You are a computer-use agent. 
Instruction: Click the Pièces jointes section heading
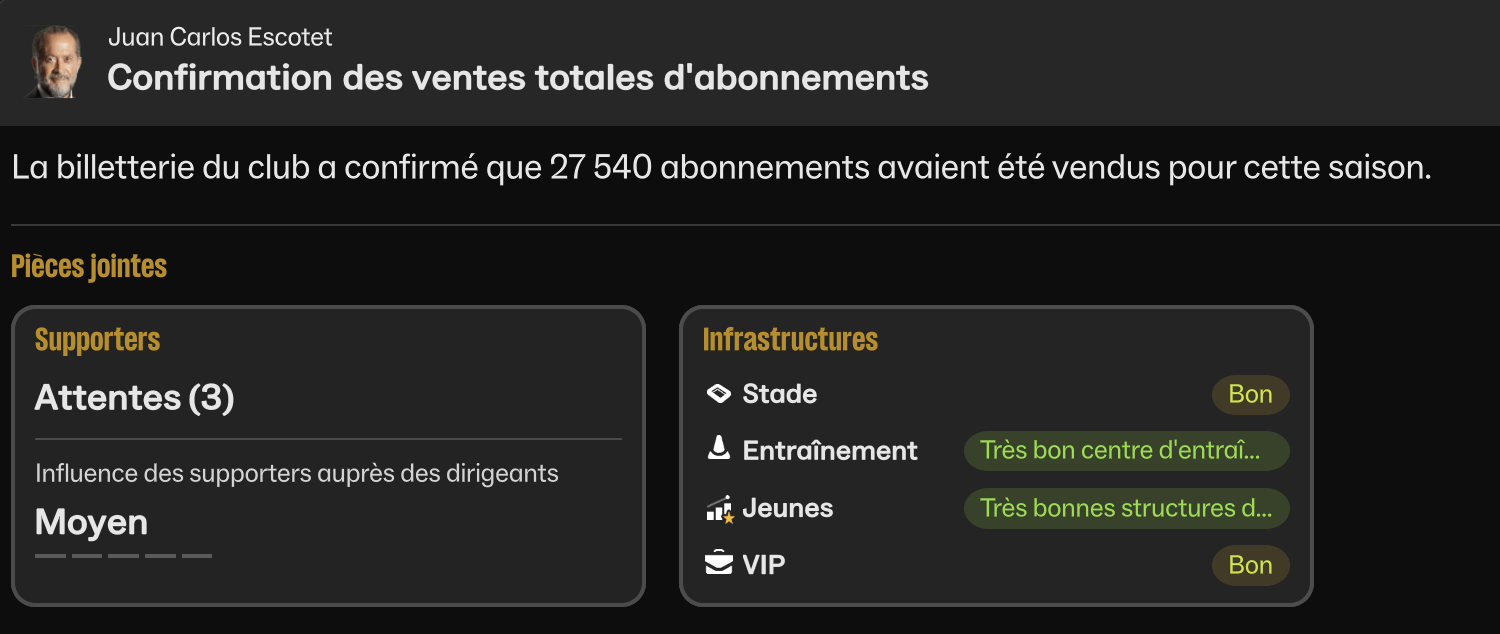(x=89, y=267)
